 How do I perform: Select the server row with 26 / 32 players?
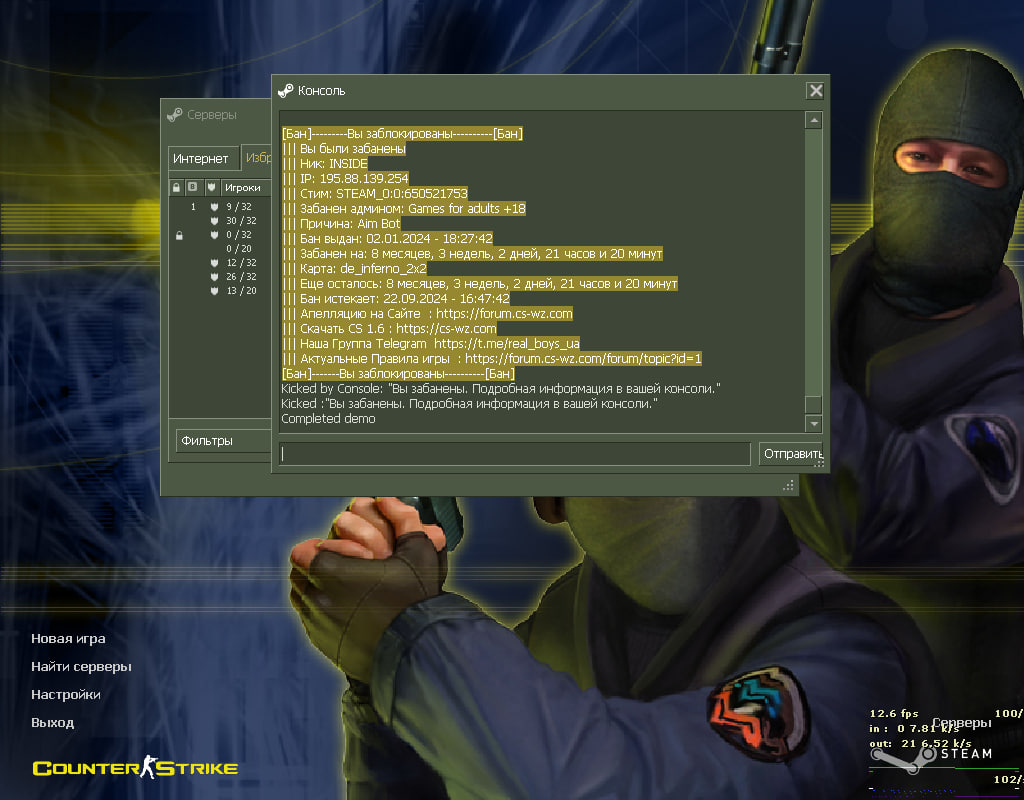tap(220, 277)
